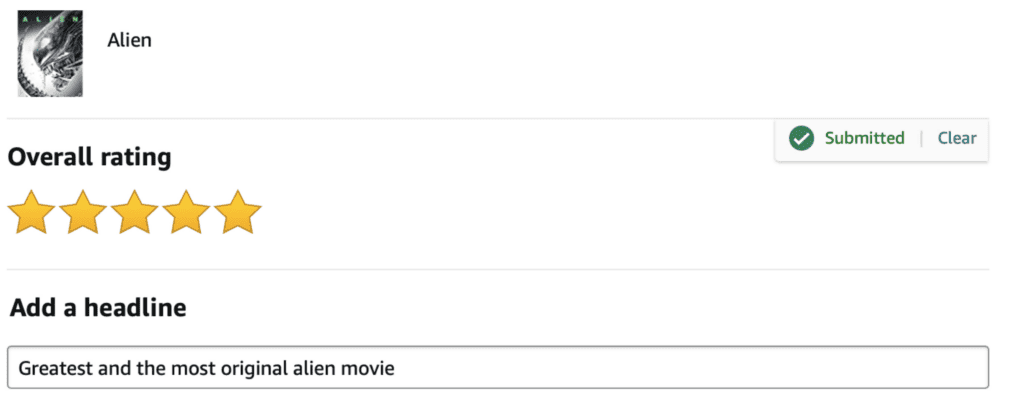Click the fifth star for top rating

click(237, 212)
